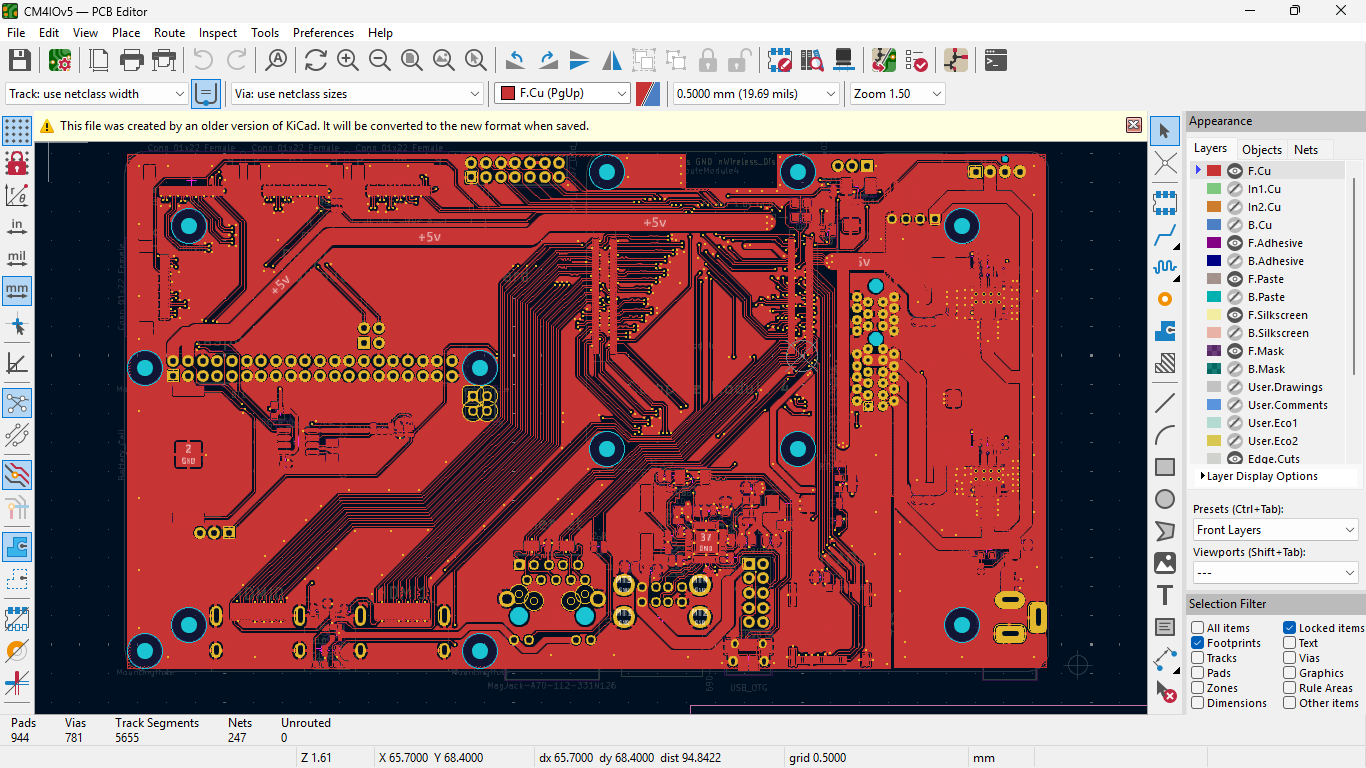Uncheck the Locked items checkbox
1366x768 pixels.
[1290, 628]
